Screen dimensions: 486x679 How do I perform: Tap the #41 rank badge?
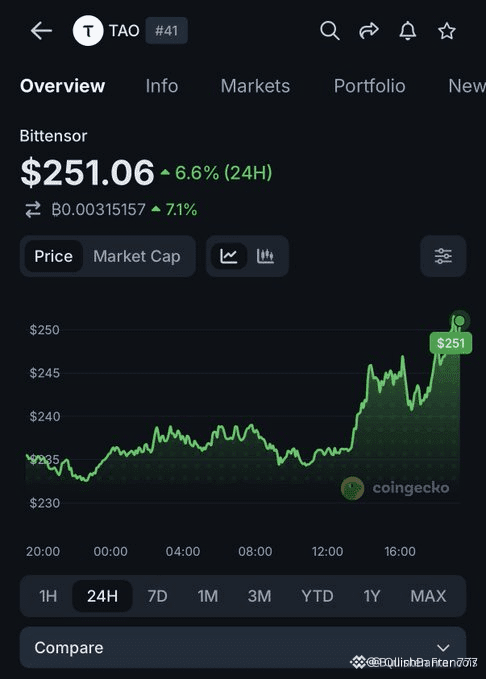tap(166, 31)
